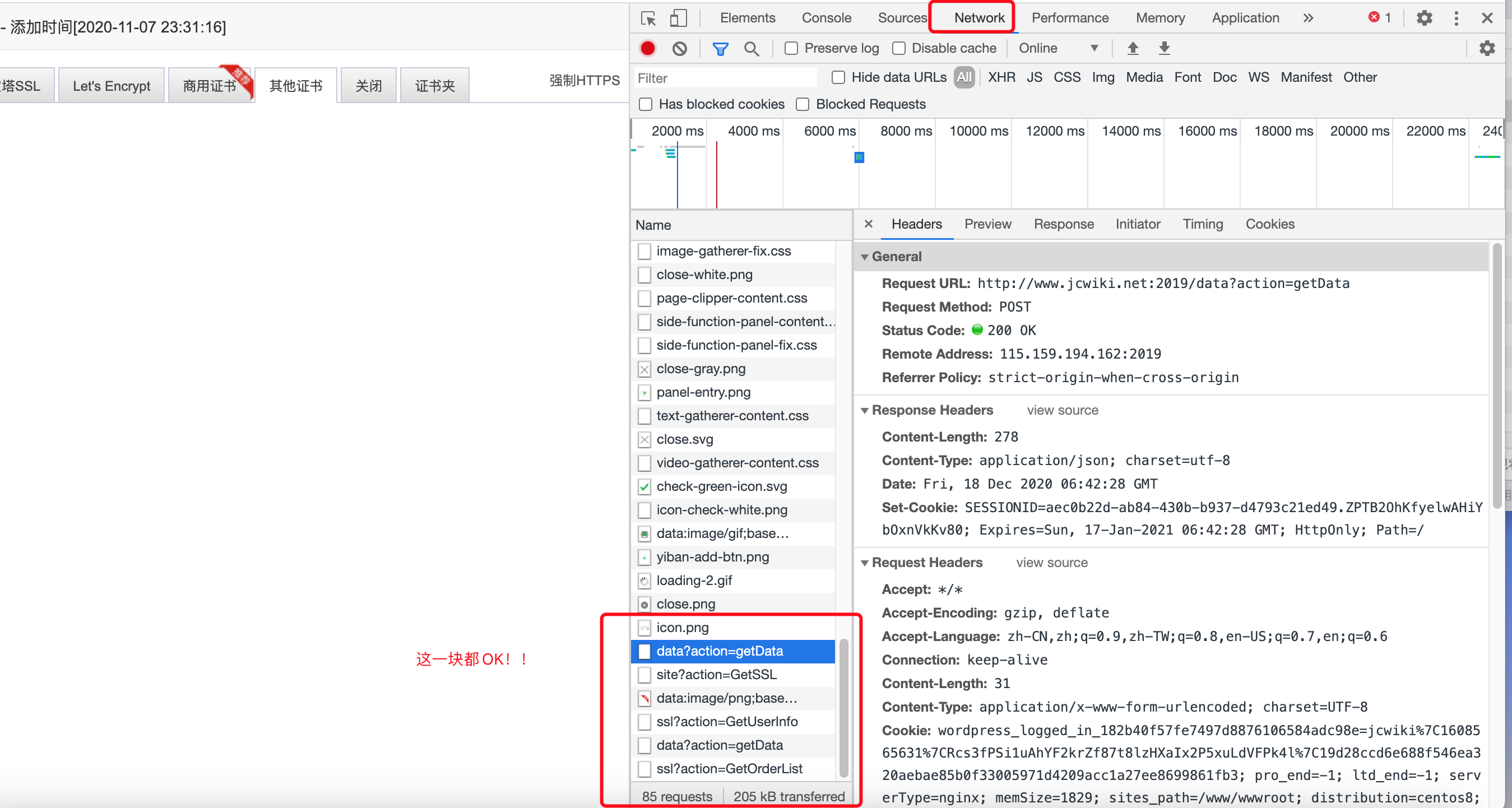Select the 证书夹 tab on page

pyautogui.click(x=435, y=86)
